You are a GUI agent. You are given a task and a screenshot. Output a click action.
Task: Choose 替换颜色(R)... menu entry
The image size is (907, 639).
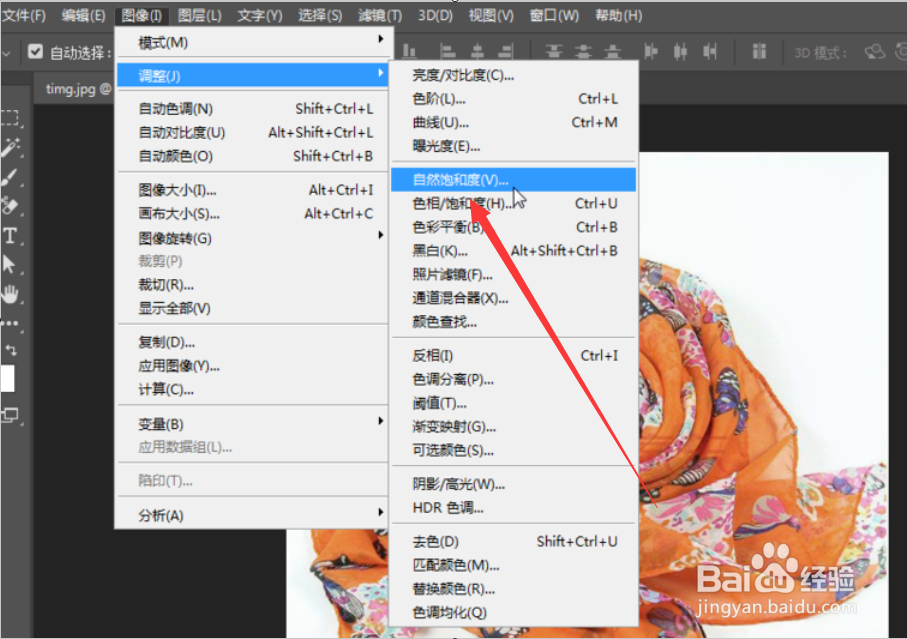pos(513,589)
